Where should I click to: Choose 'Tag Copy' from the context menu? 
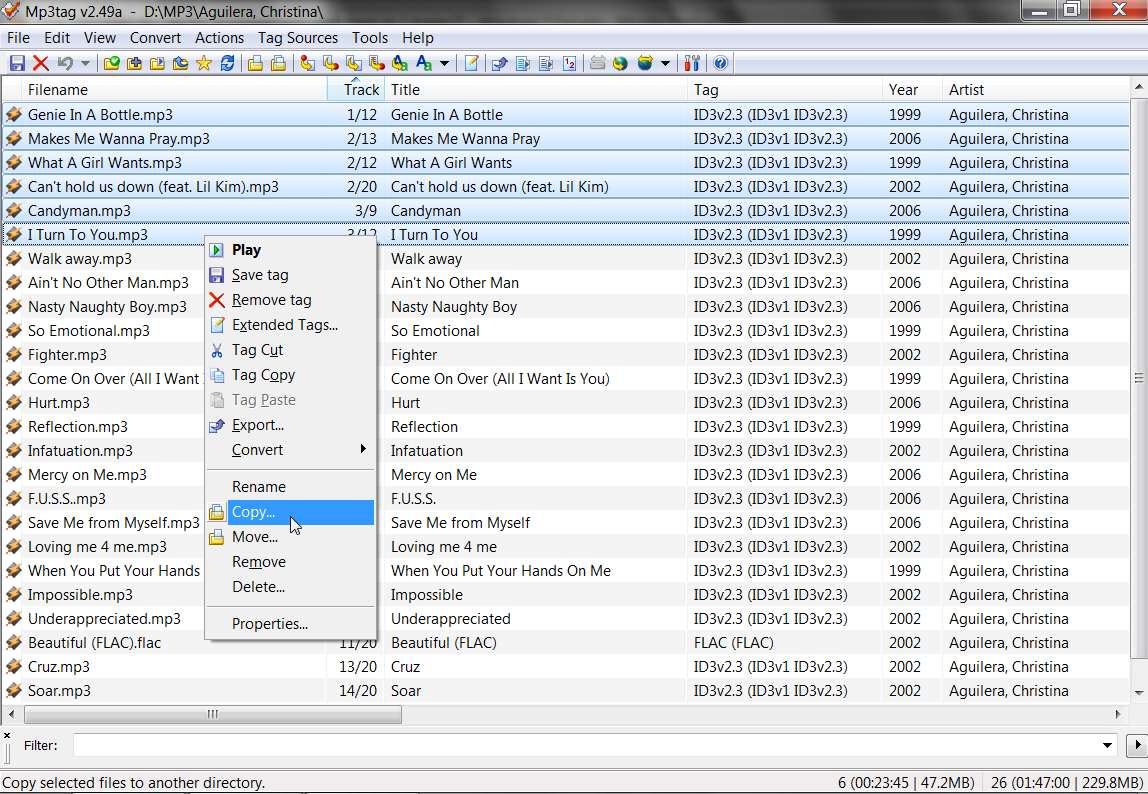(x=291, y=375)
